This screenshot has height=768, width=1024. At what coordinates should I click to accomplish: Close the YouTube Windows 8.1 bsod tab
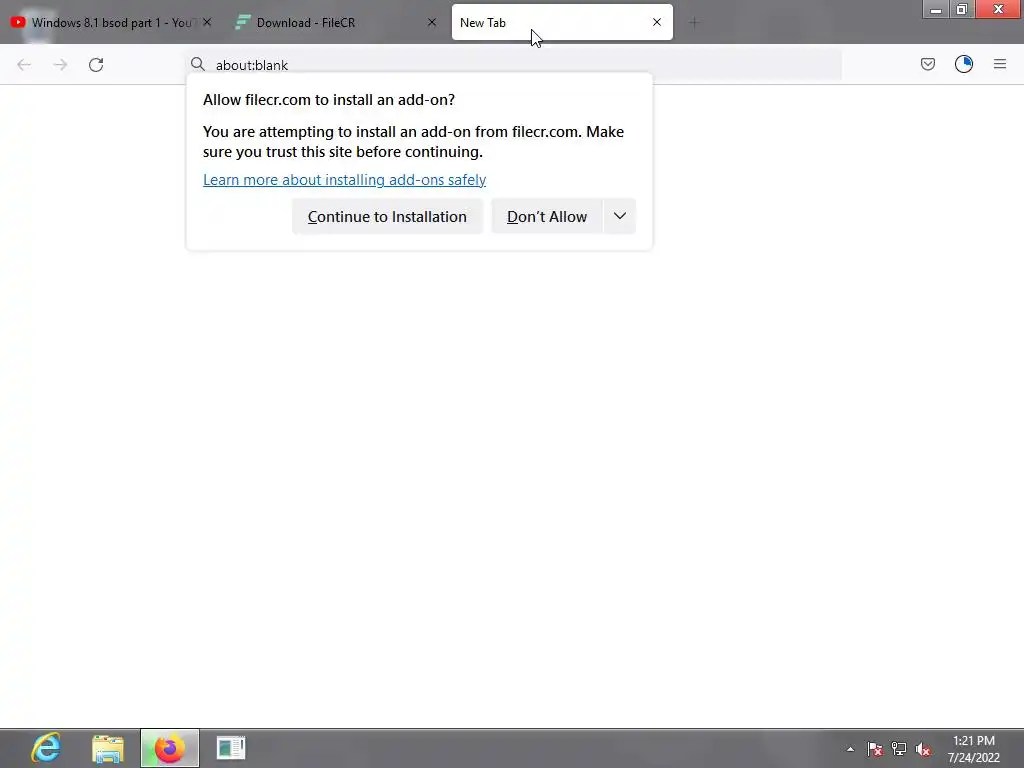click(x=207, y=22)
